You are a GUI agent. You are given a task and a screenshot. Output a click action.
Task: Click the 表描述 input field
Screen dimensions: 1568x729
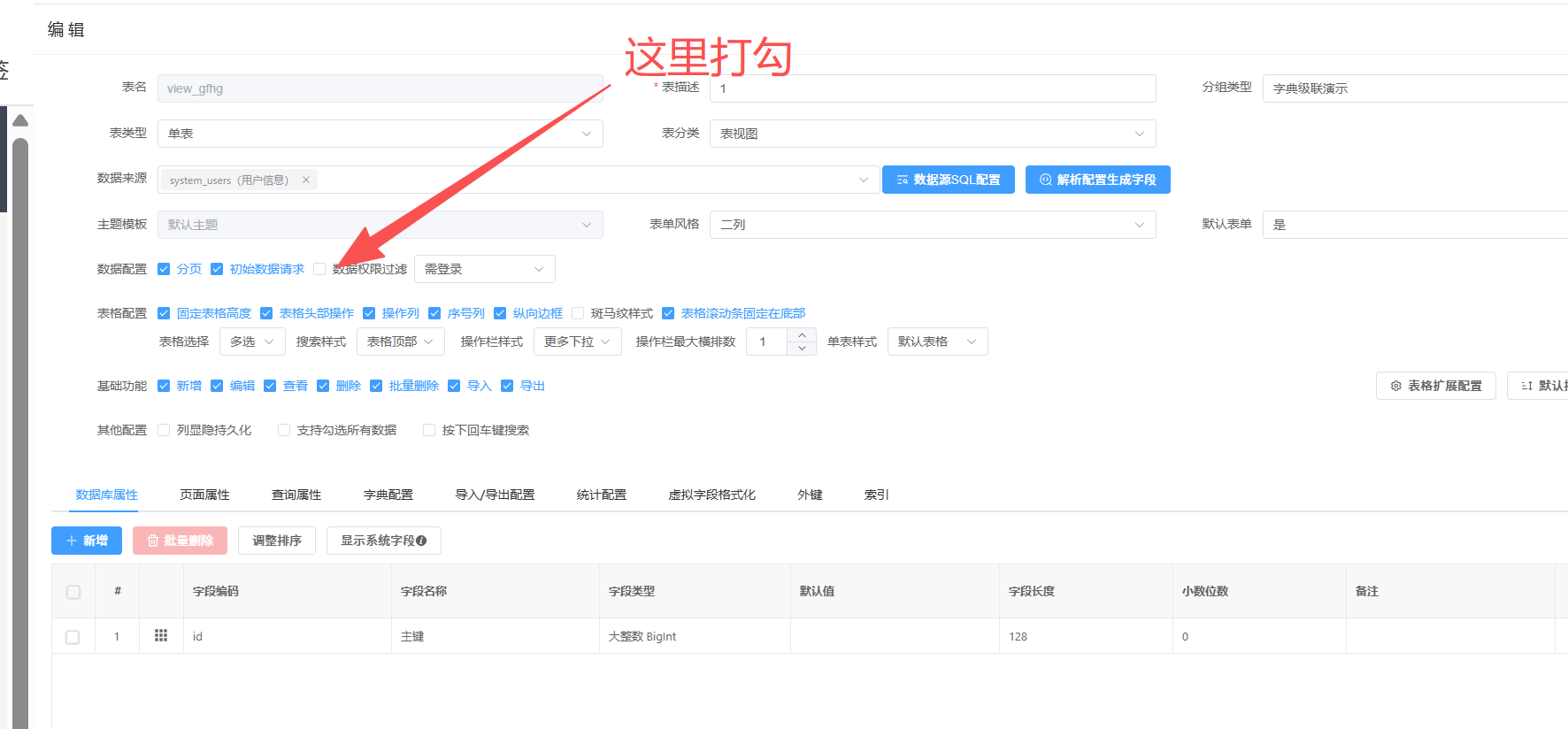[x=932, y=88]
